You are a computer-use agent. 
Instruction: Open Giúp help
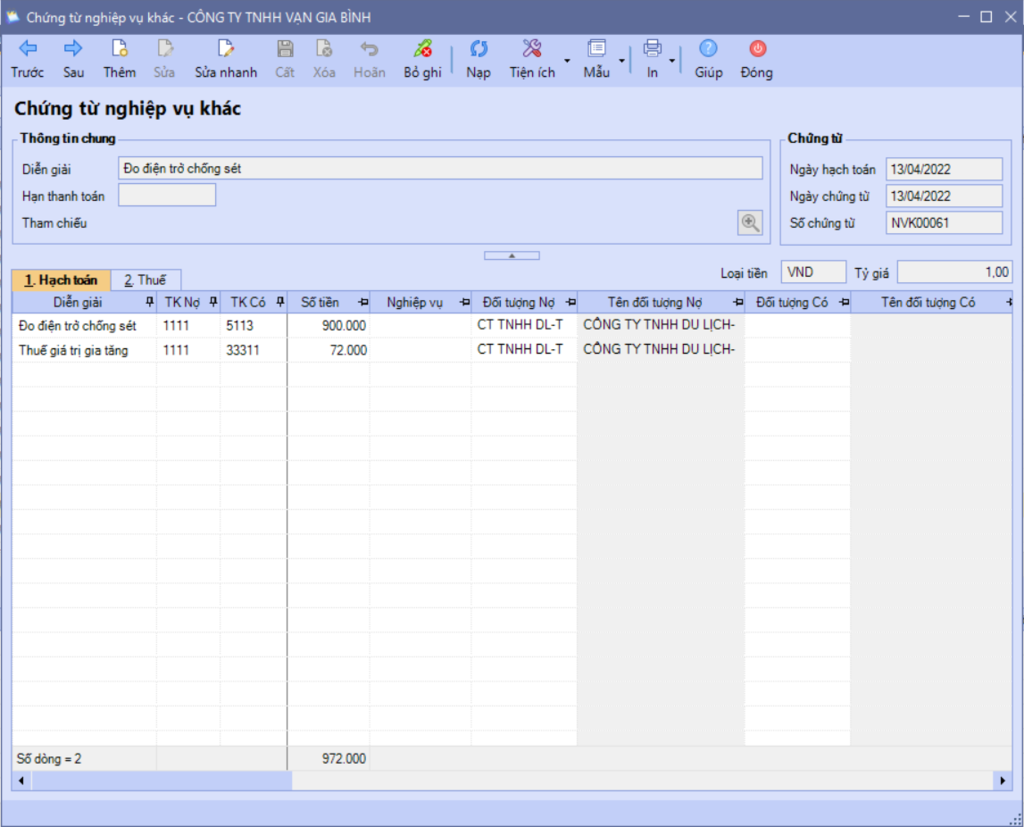(709, 59)
